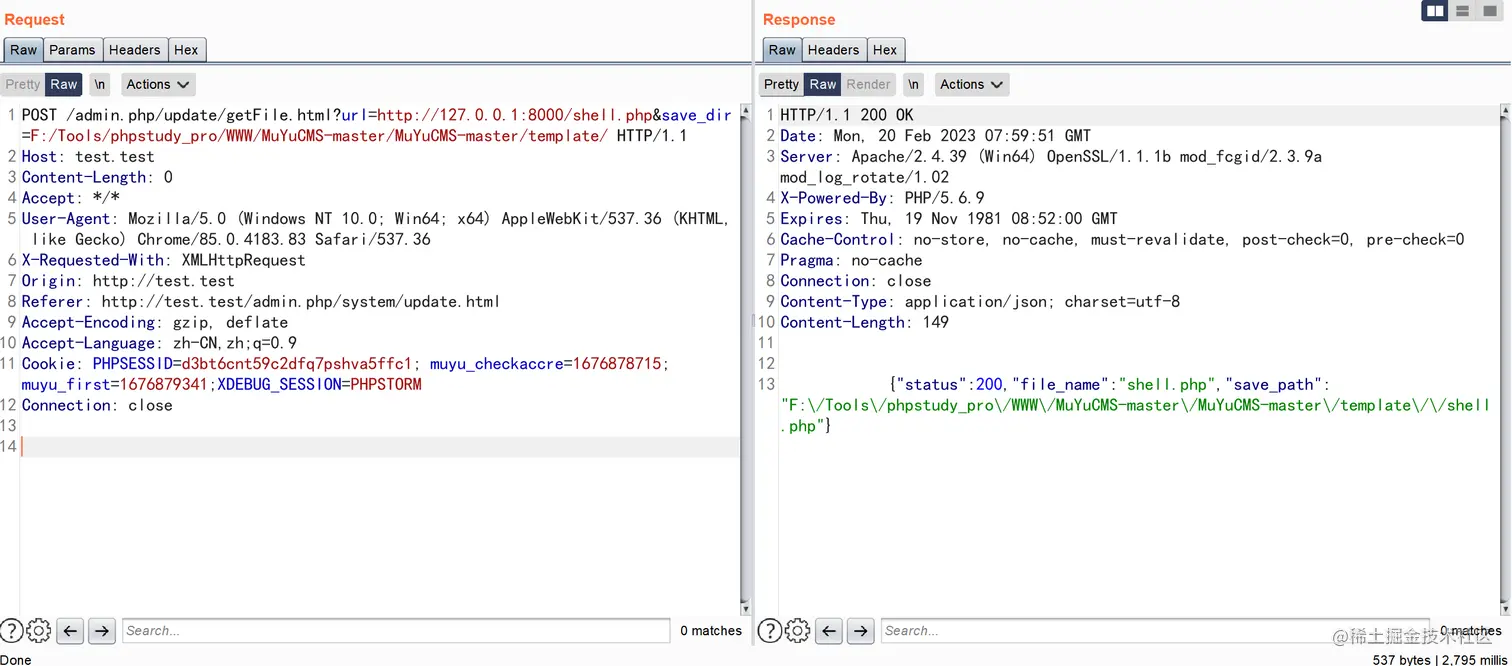The image size is (1512, 666).
Task: Open Request panel help icon
Action: pyautogui.click(x=12, y=630)
